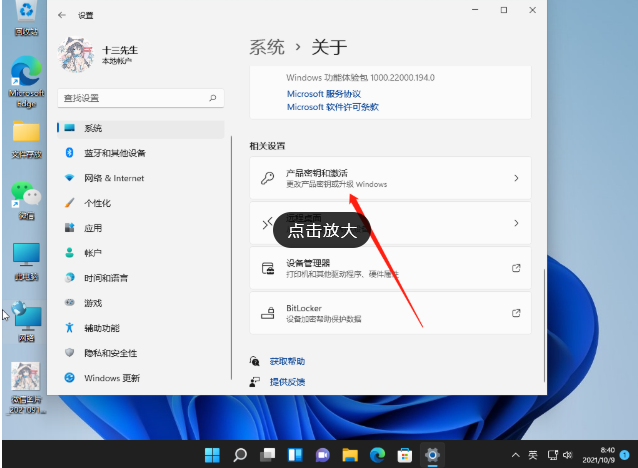Click the search magnifier in settings box
The image size is (638, 468).
click(x=213, y=98)
